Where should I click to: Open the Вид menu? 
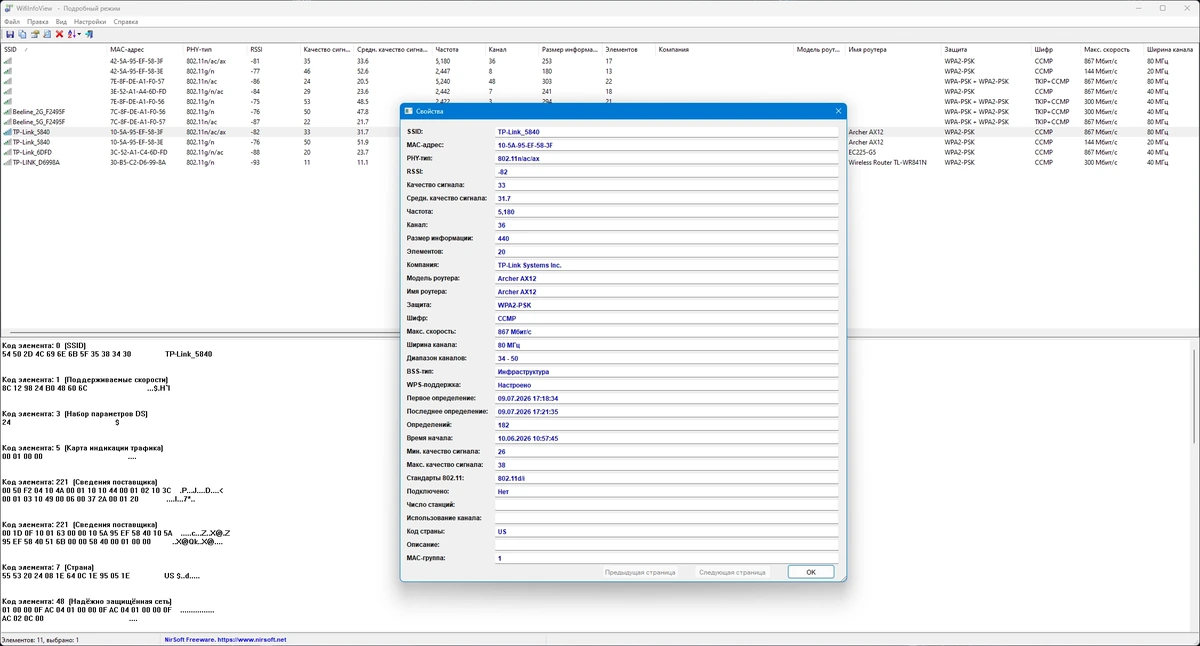[x=61, y=21]
